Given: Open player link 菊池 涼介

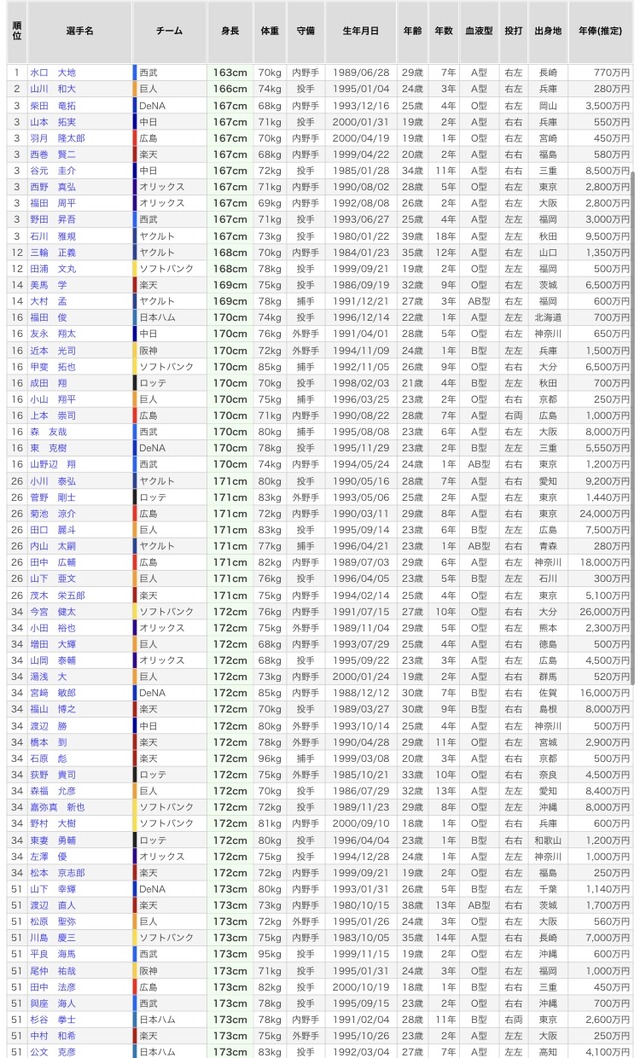Looking at the screenshot, I should (x=53, y=513).
